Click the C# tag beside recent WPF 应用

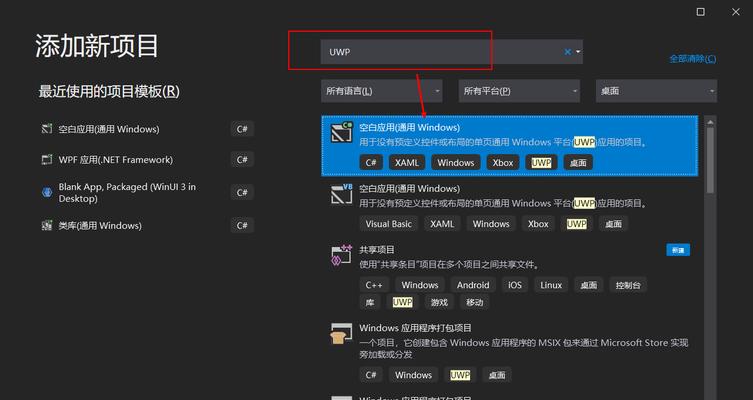point(242,159)
